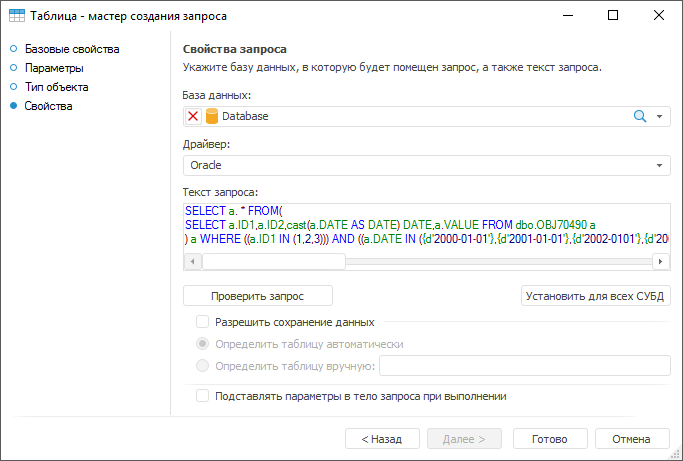Choose Определить таблицу вручную radio option
Image resolution: width=683 pixels, height=461 pixels.
203,366
